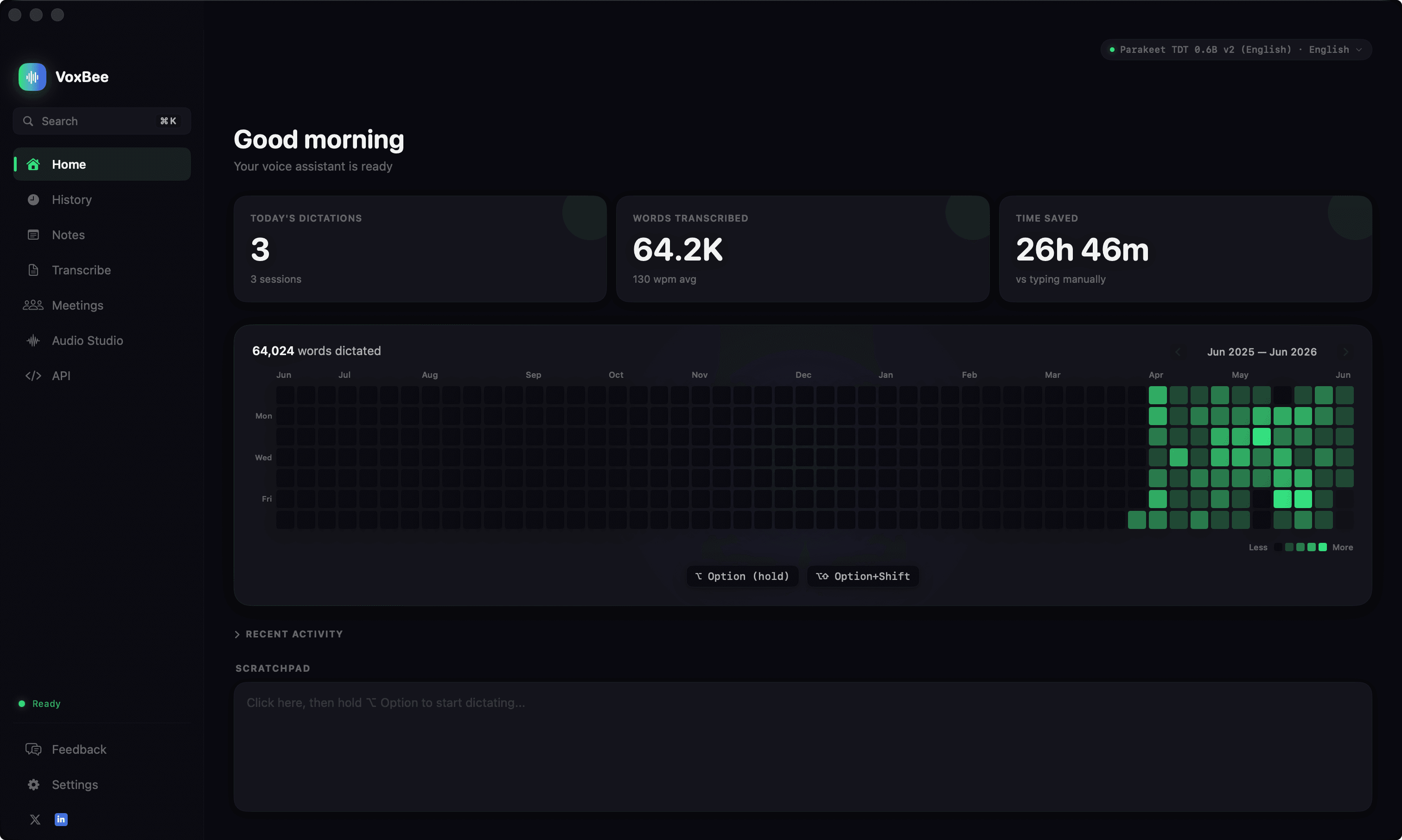Click the Notes icon in sidebar

point(33,235)
